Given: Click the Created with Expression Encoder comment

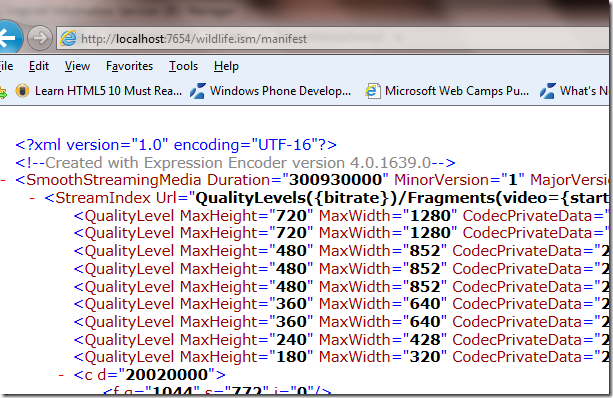Looking at the screenshot, I should coord(235,163).
